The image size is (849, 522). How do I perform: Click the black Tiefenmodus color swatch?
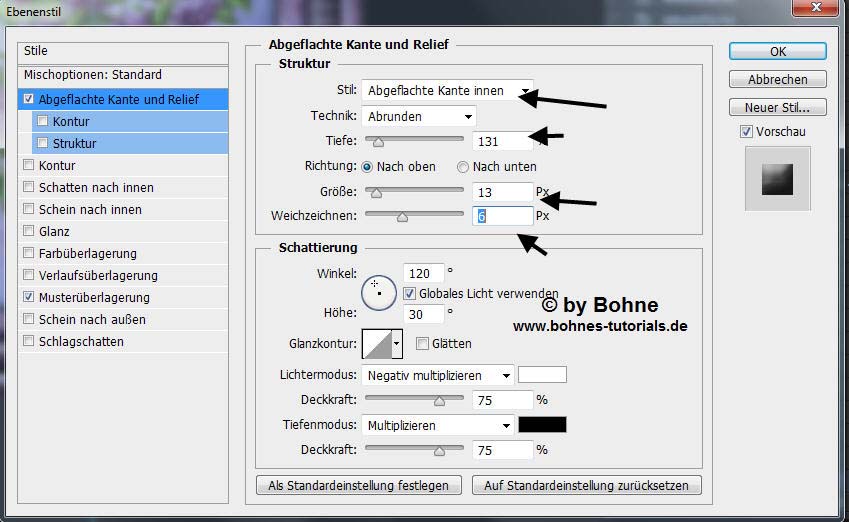click(x=542, y=425)
